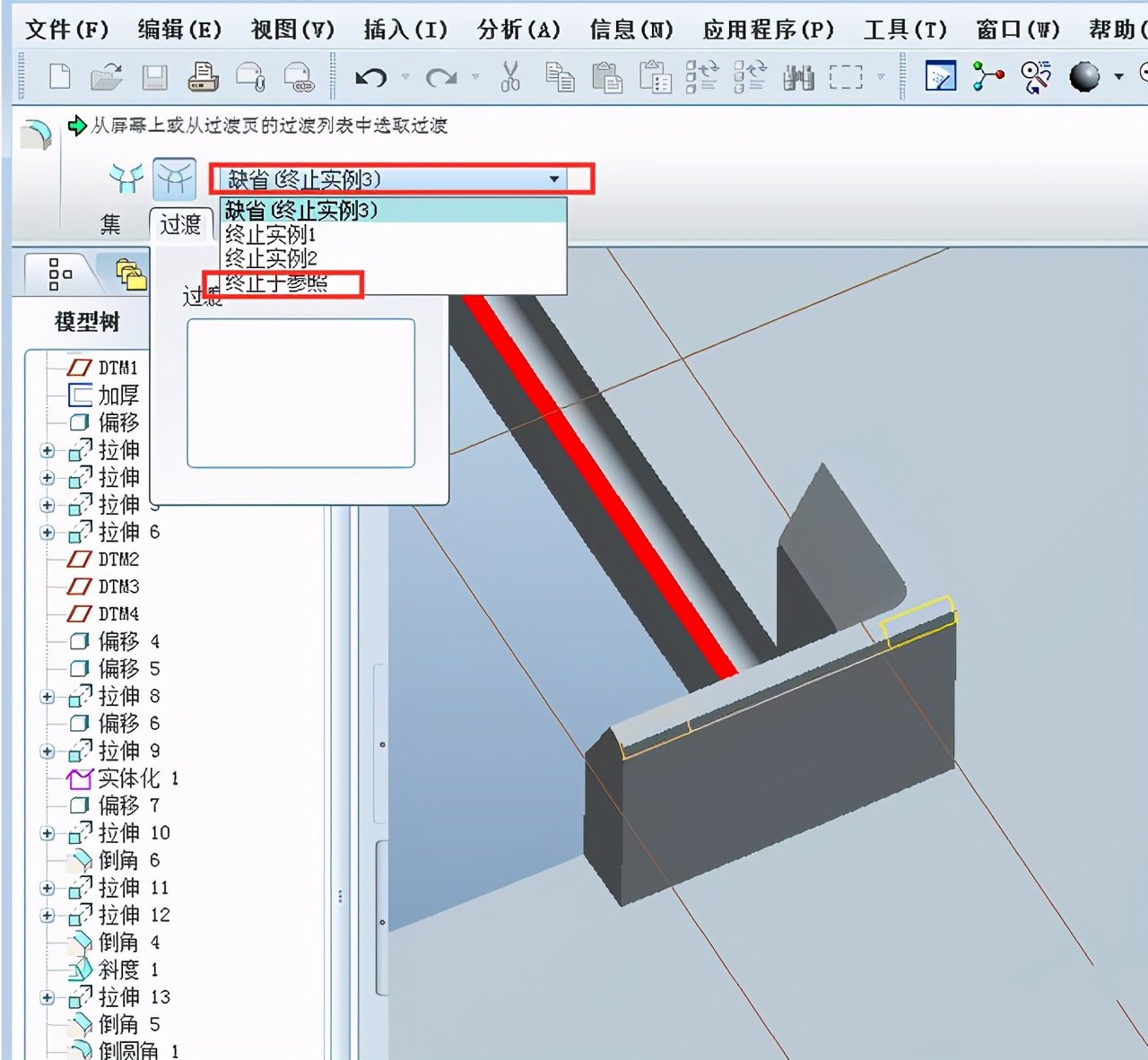Click the shaded sphere display icon
This screenshot has height=1060, width=1148.
(1084, 77)
